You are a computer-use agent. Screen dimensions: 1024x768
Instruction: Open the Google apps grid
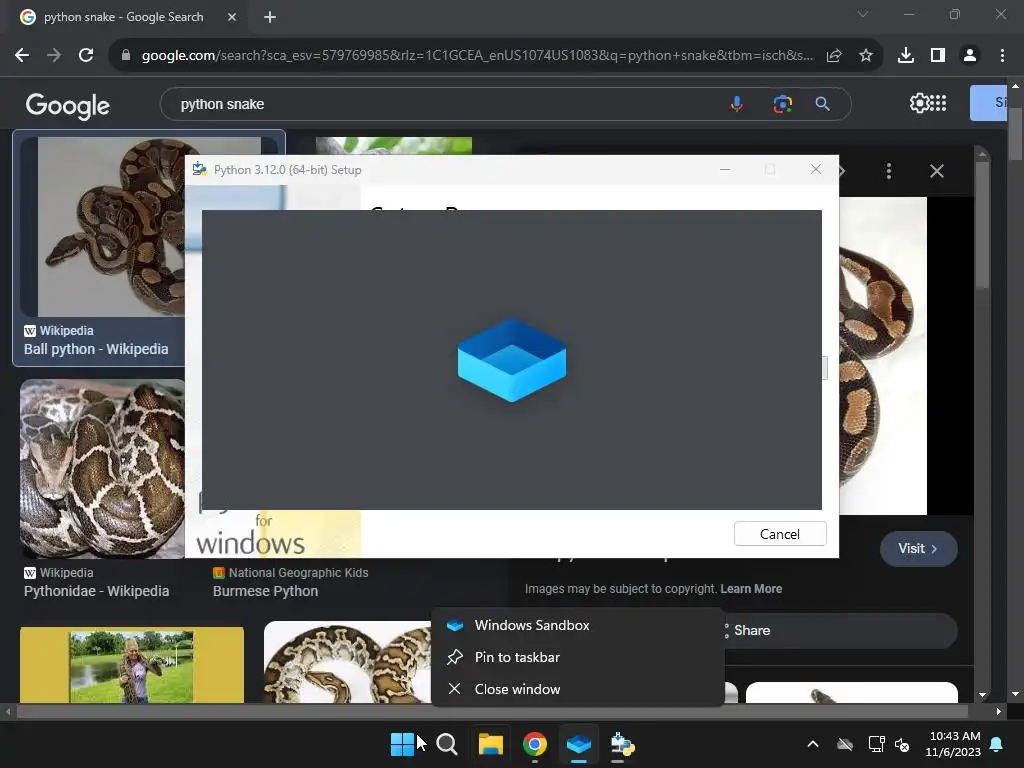(x=938, y=103)
